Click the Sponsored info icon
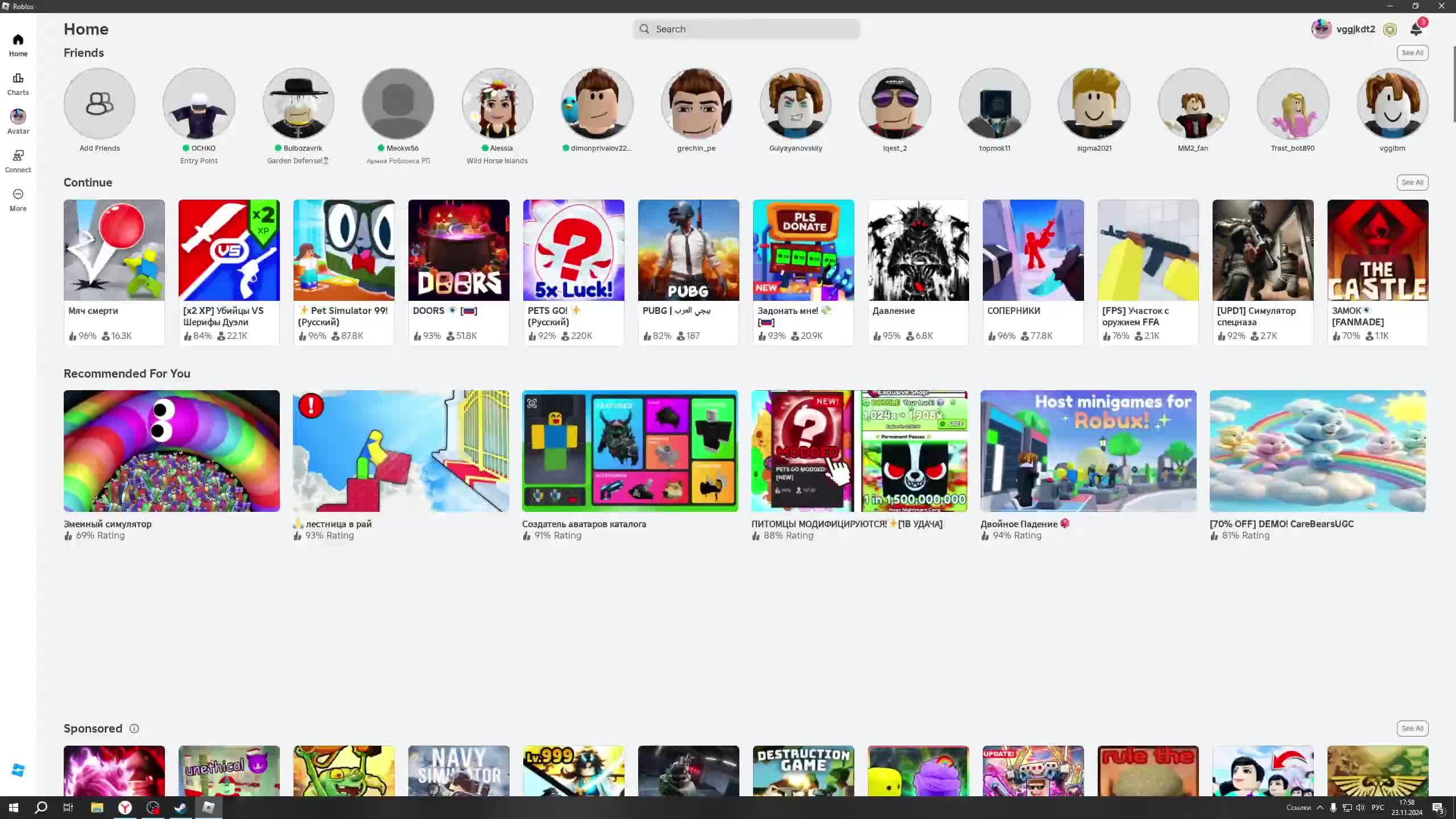Image resolution: width=1456 pixels, height=819 pixels. pos(134,729)
